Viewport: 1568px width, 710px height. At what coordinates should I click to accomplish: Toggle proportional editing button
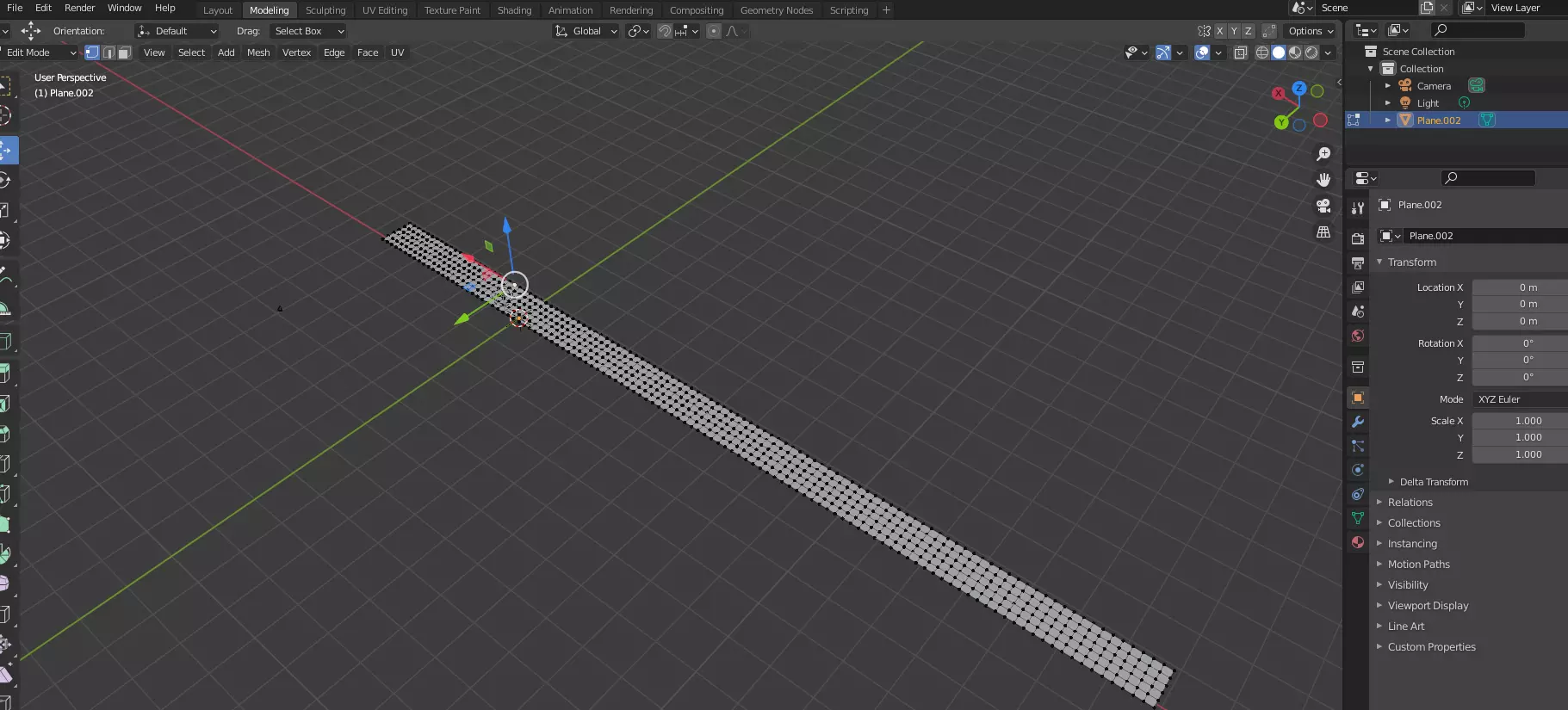point(713,31)
